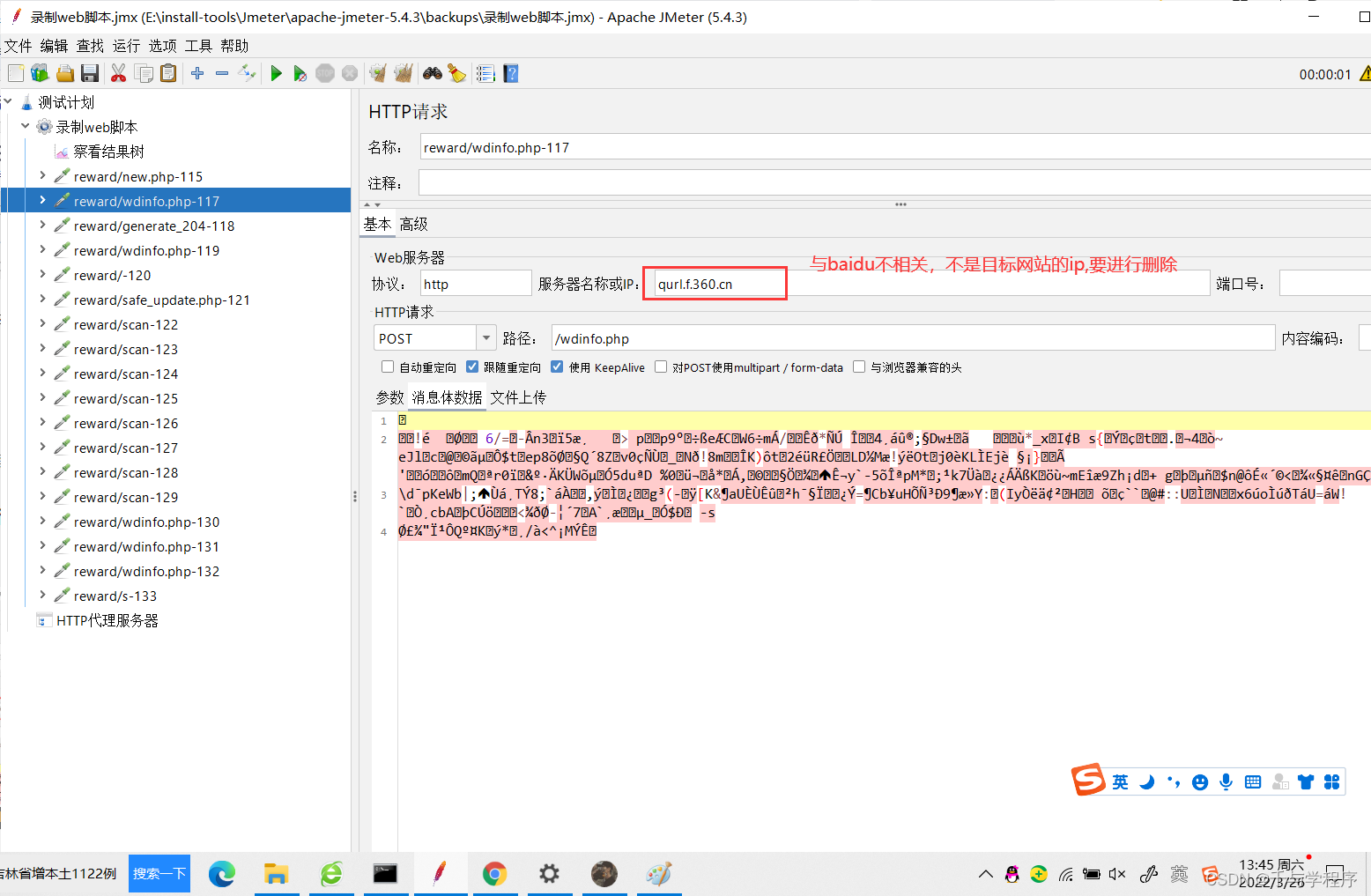Open Search with binoculars icon
The height and width of the screenshot is (896, 1371).
[x=433, y=73]
